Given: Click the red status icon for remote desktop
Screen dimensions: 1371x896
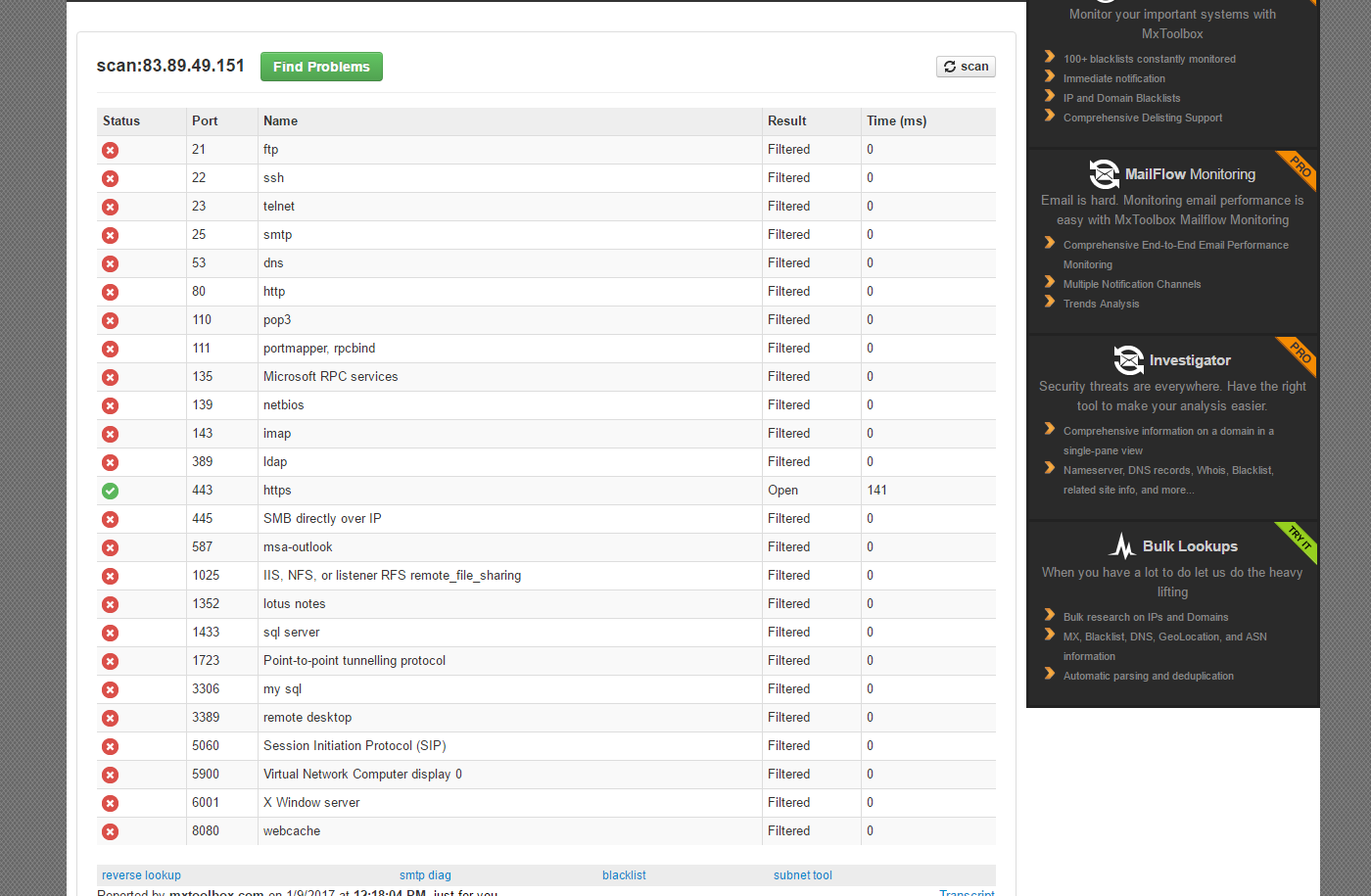Looking at the screenshot, I should click(110, 718).
